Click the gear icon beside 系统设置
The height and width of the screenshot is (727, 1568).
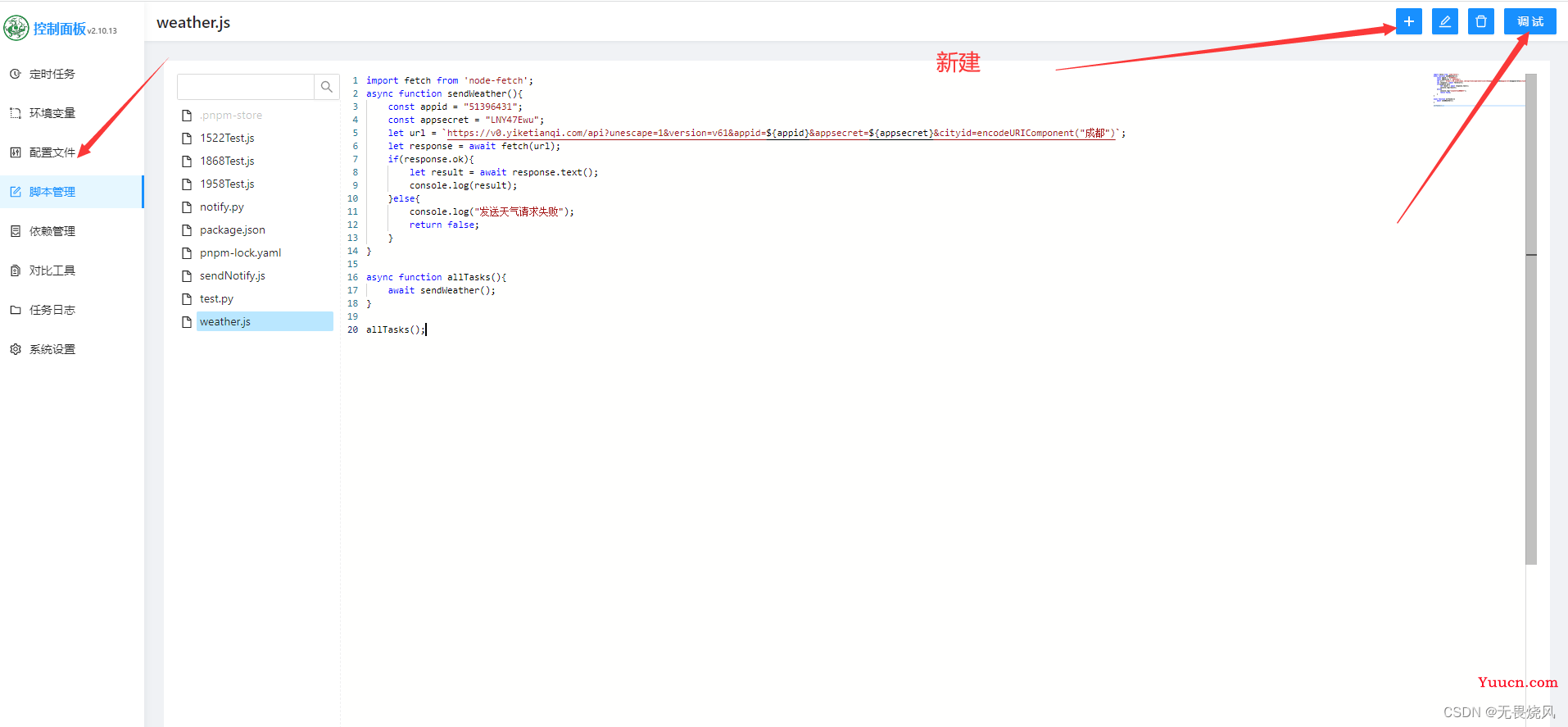point(16,349)
